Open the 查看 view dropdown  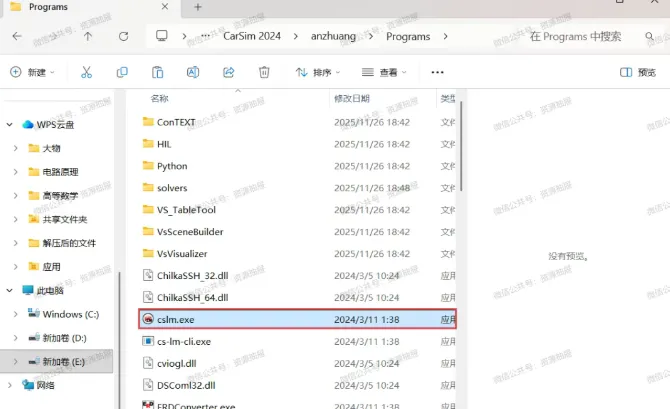tap(384, 72)
